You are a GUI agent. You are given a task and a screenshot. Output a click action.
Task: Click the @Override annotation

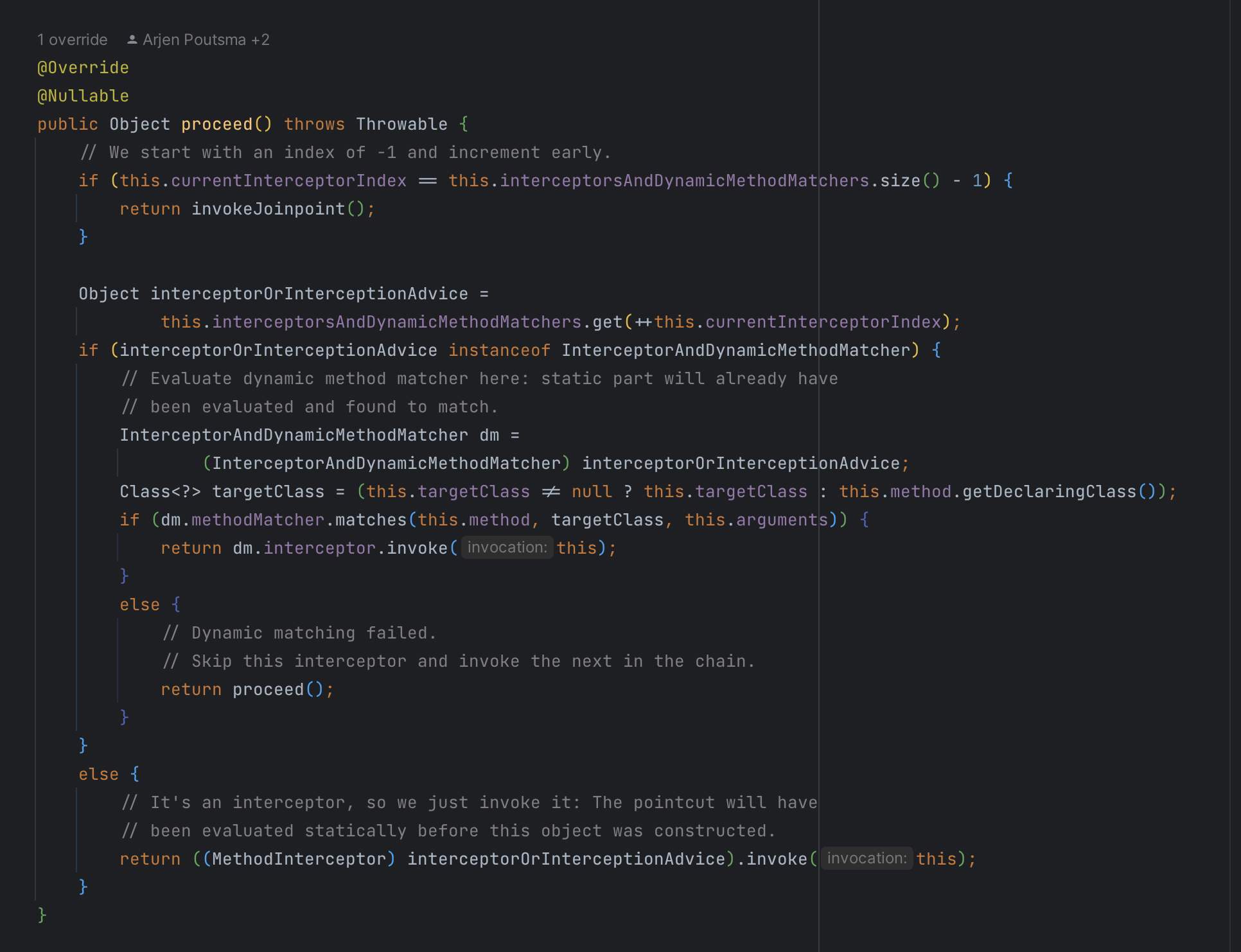pos(83,67)
